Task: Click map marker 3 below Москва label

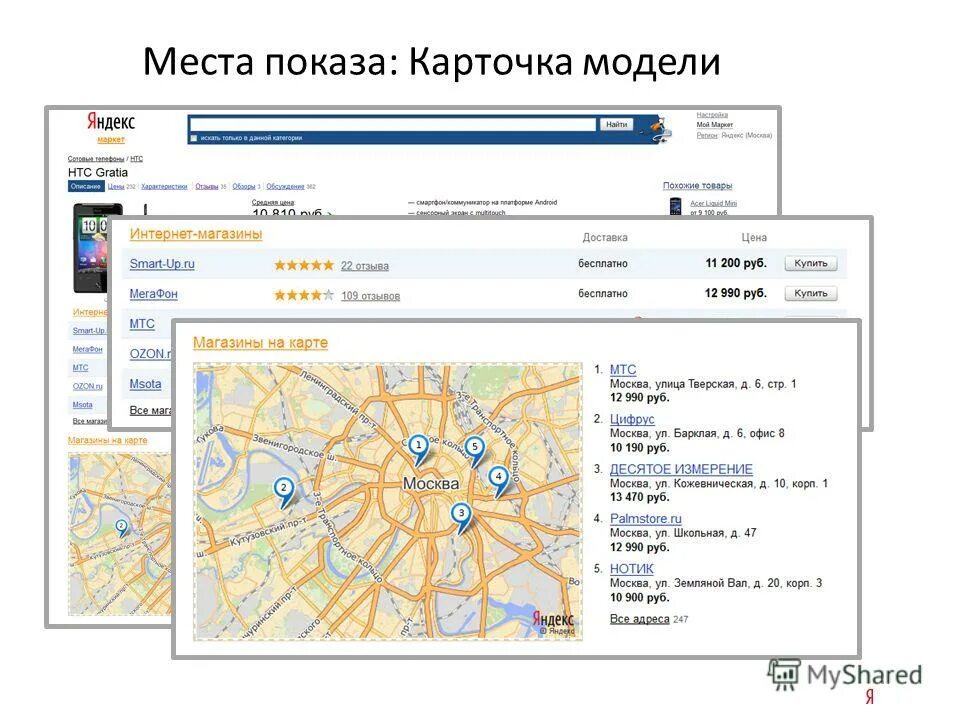Action: pos(462,513)
